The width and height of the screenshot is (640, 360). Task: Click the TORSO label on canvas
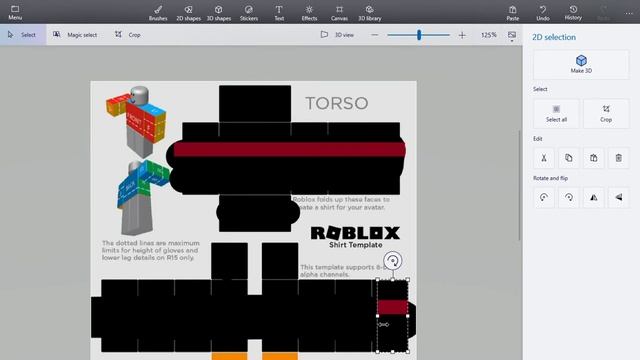[337, 103]
